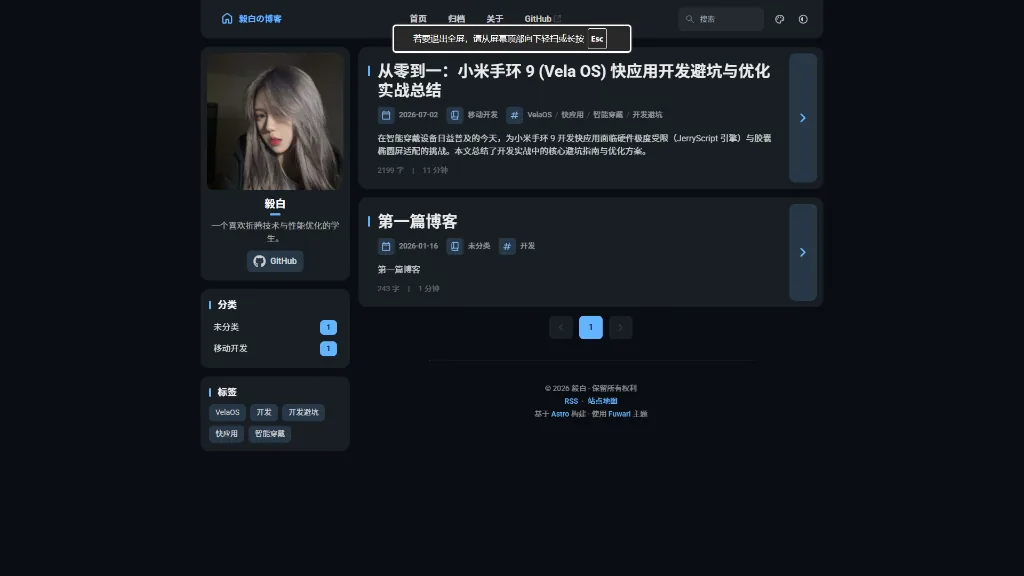Open the theme color palette picker

[x=779, y=20]
